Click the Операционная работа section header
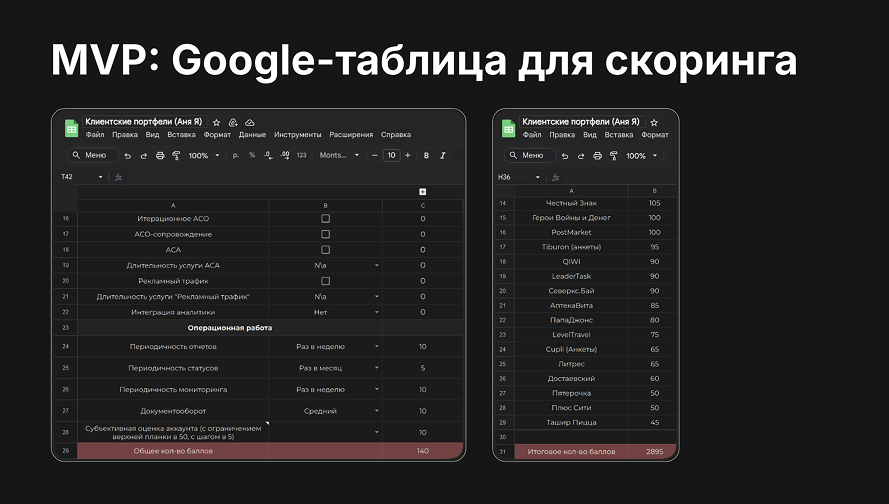 (230, 328)
